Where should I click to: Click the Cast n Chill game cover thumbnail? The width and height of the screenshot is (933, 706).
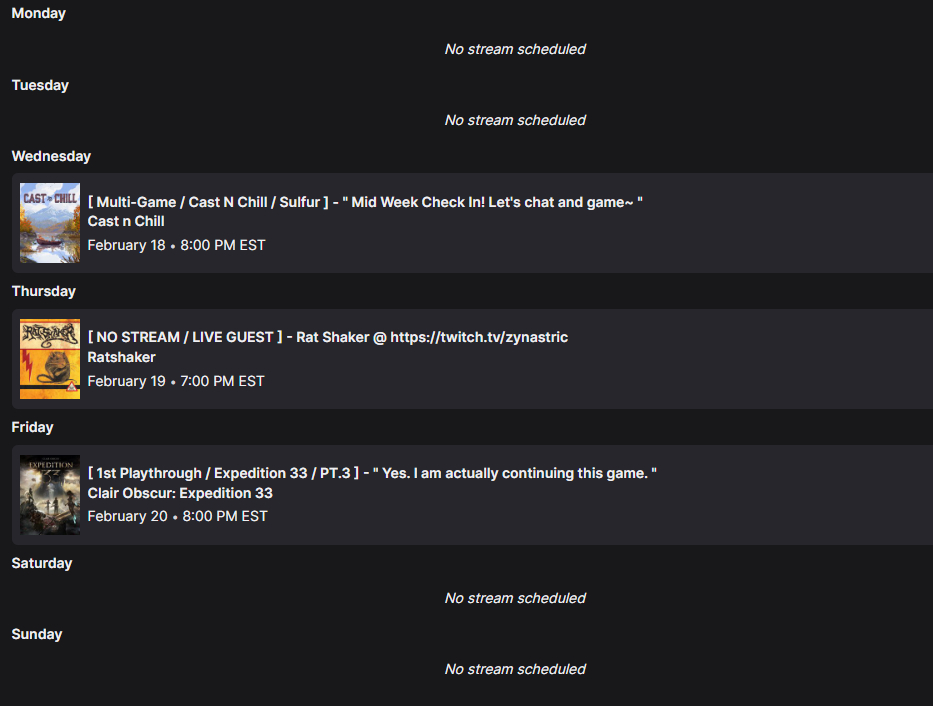[x=50, y=223]
